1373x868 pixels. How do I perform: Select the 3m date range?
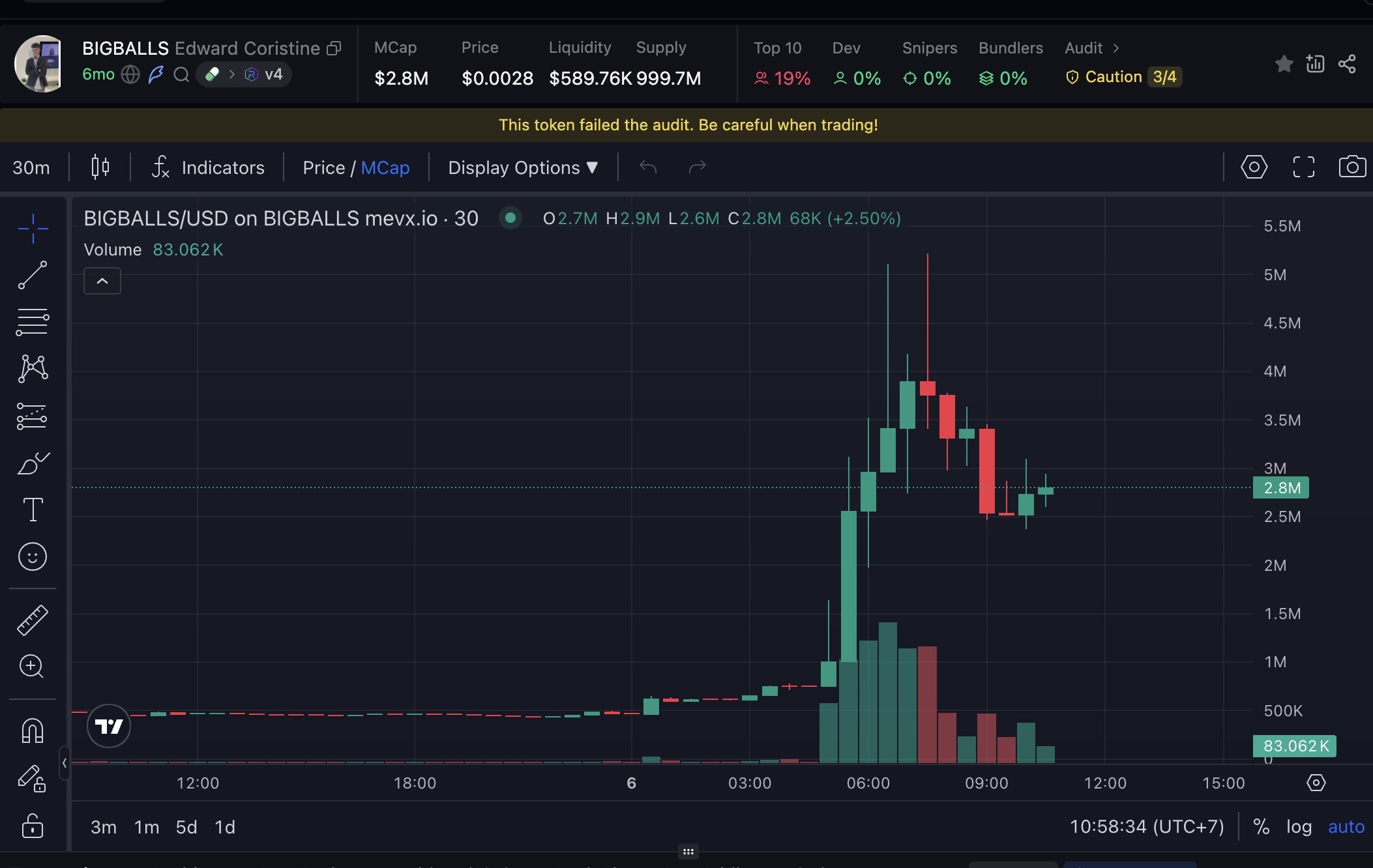coord(104,827)
